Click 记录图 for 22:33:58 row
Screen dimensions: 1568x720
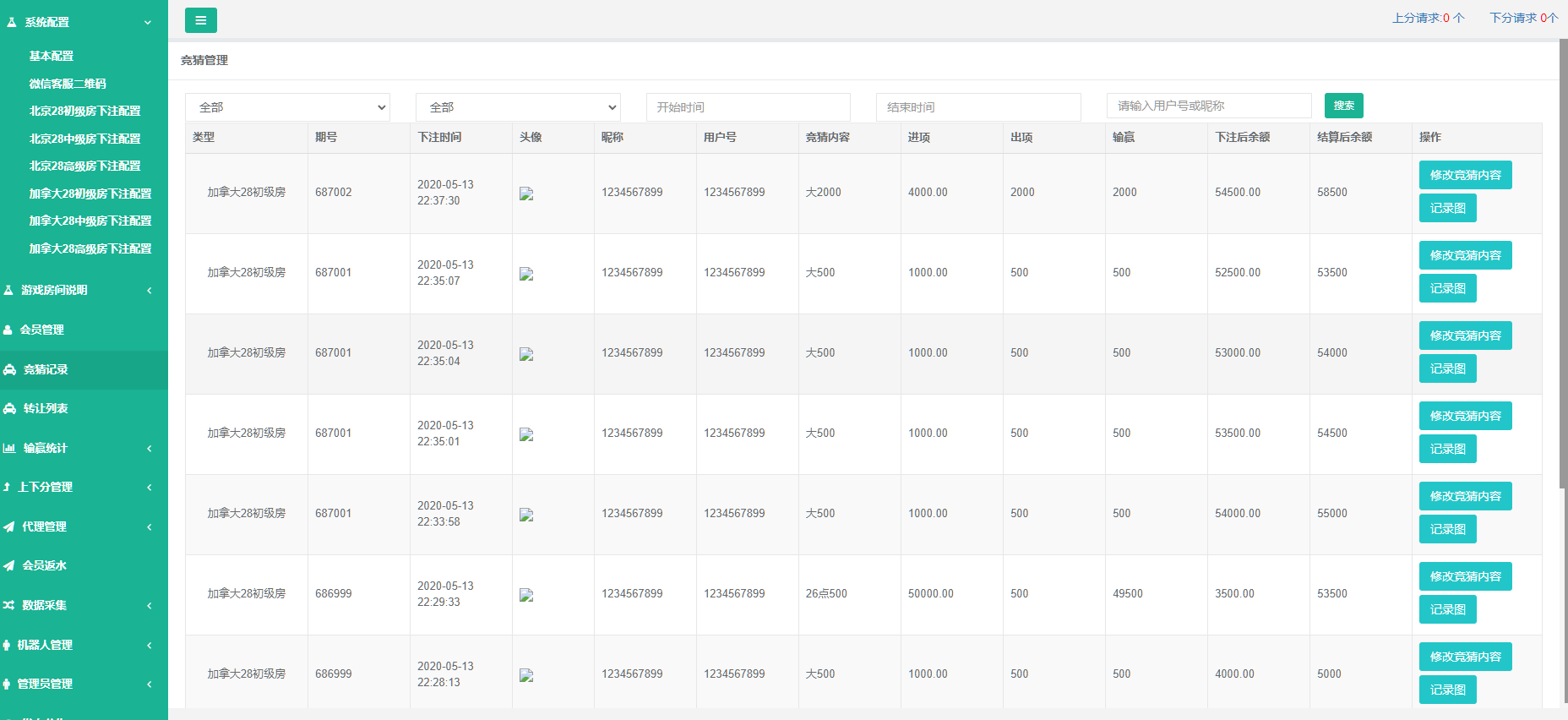pyautogui.click(x=1448, y=529)
